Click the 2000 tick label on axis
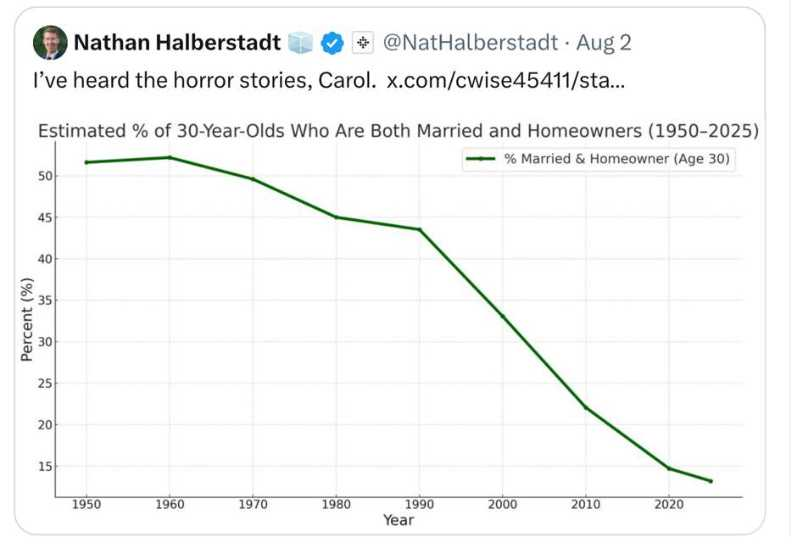 click(502, 504)
